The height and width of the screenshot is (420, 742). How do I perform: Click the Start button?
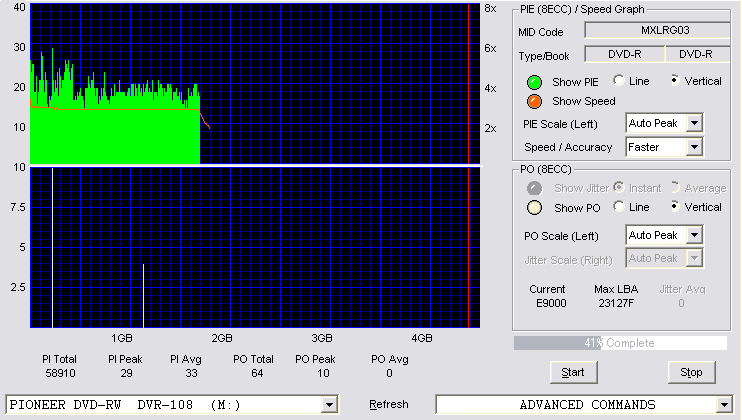(574, 373)
